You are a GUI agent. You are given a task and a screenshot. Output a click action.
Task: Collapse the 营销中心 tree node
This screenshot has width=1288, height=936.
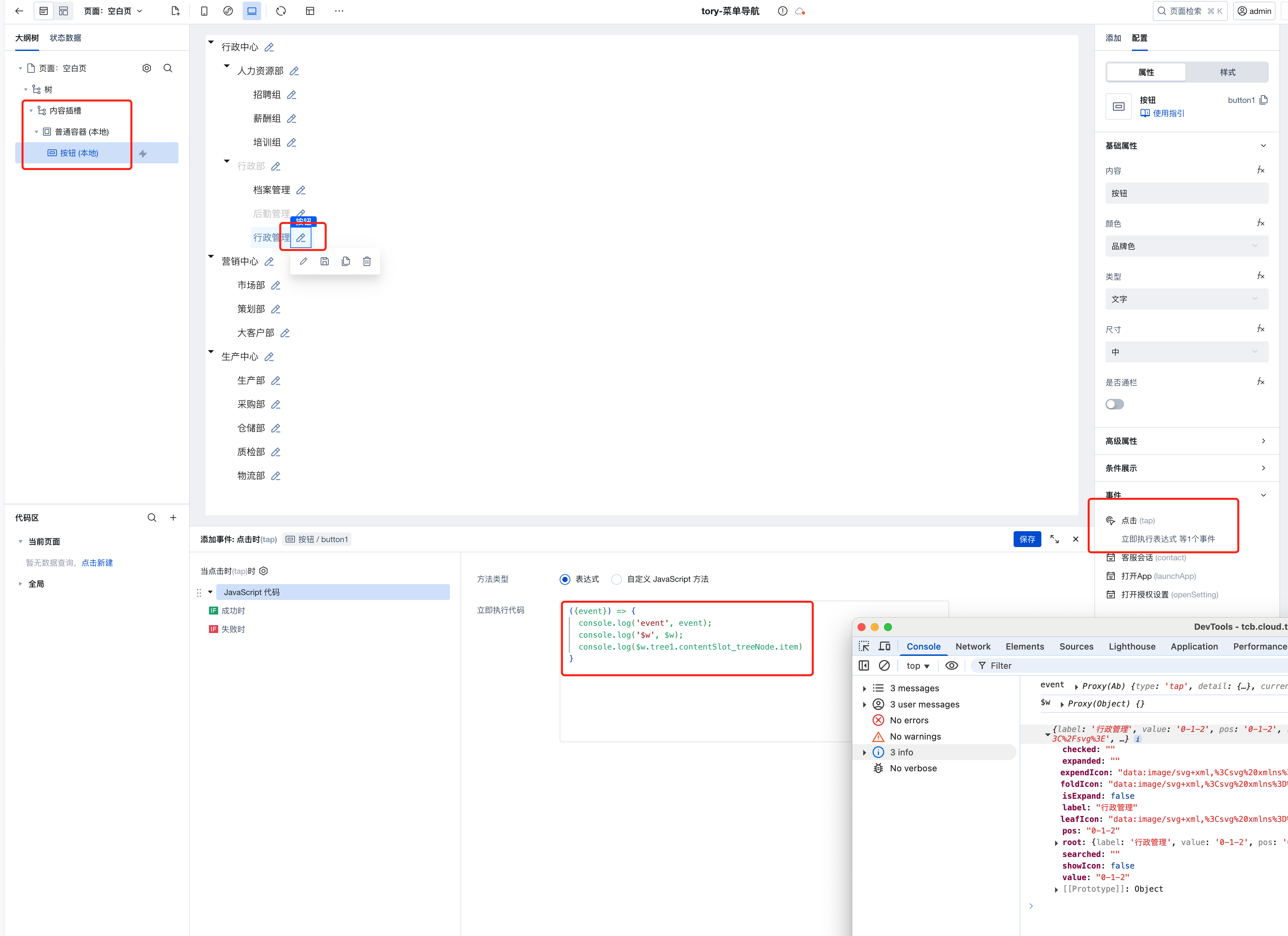[211, 257]
